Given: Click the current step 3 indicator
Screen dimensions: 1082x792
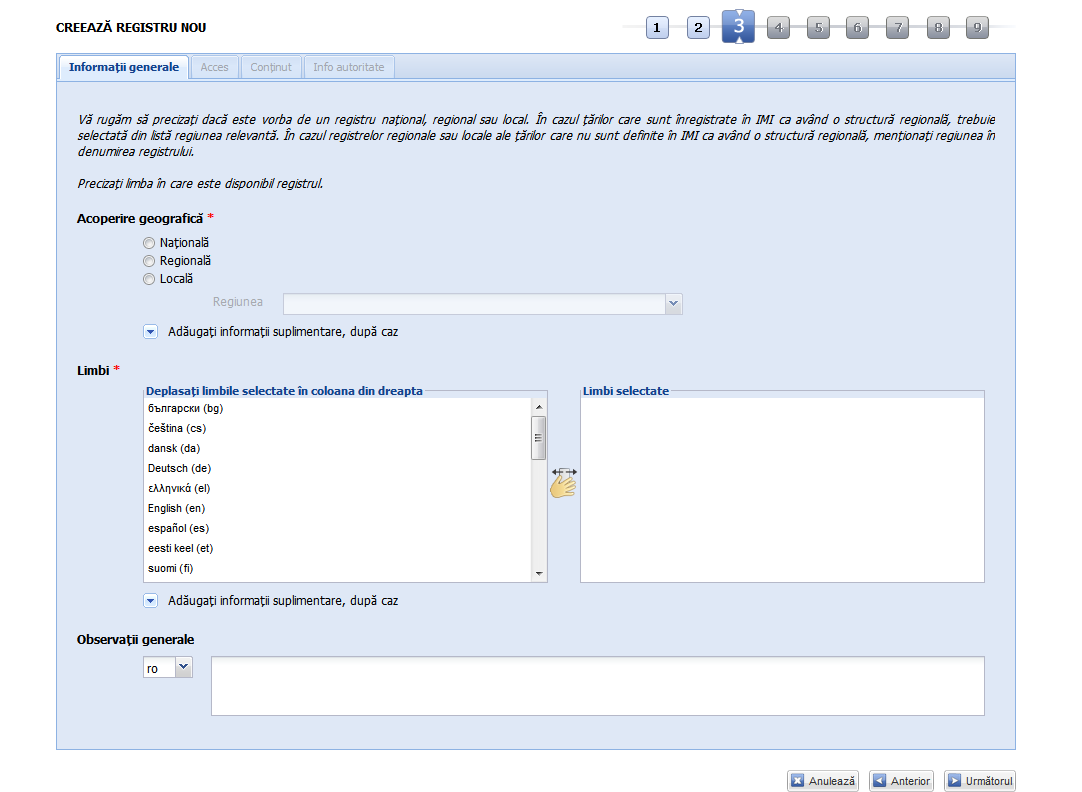Looking at the screenshot, I should point(738,27).
